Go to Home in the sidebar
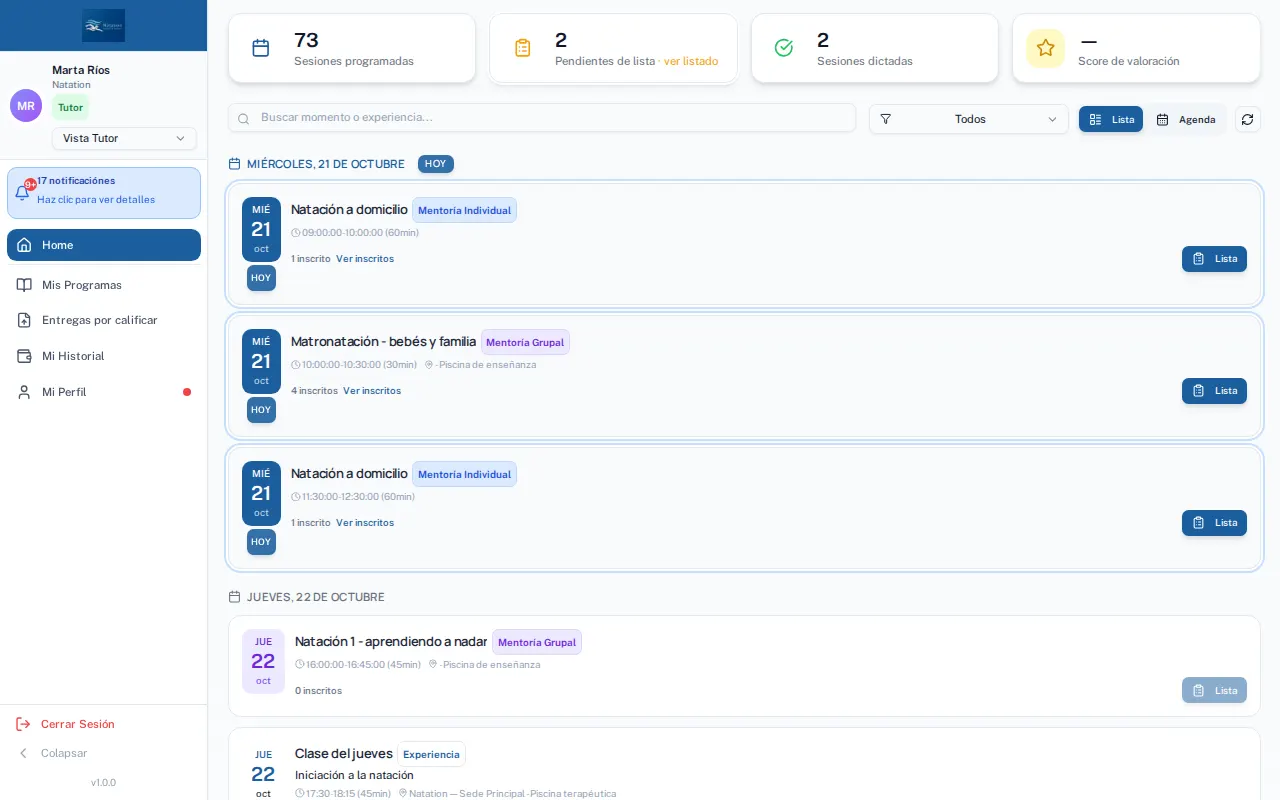Image resolution: width=1280 pixels, height=800 pixels. pyautogui.click(x=104, y=245)
